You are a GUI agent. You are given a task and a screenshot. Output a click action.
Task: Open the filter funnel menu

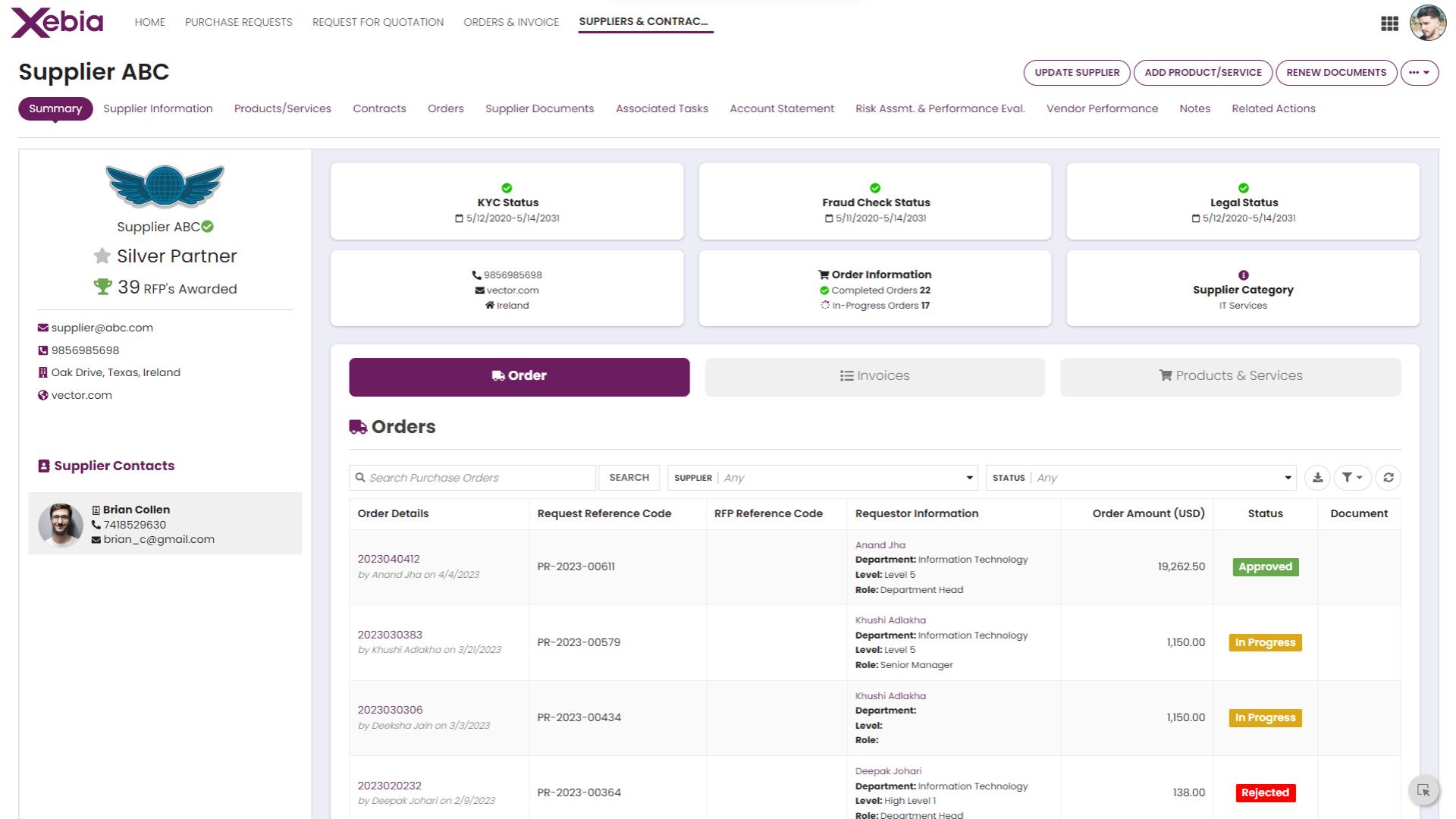point(1352,478)
